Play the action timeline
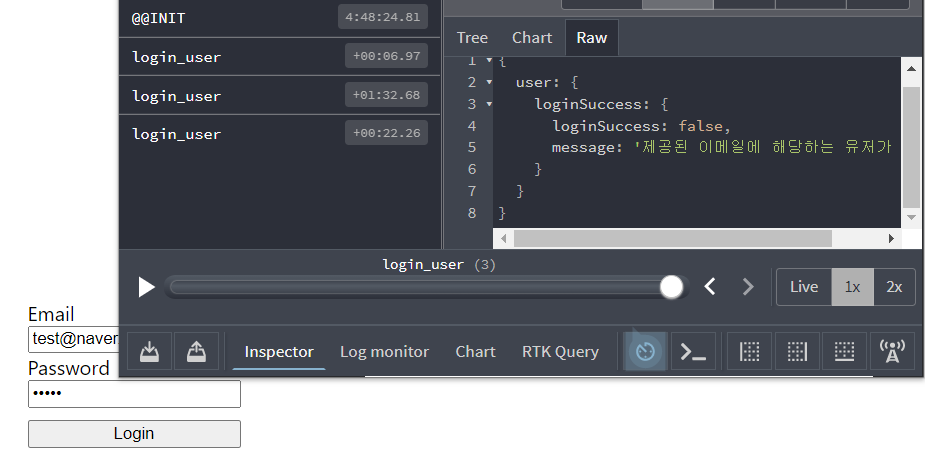Screen dimensions: 925x476 [x=146, y=287]
